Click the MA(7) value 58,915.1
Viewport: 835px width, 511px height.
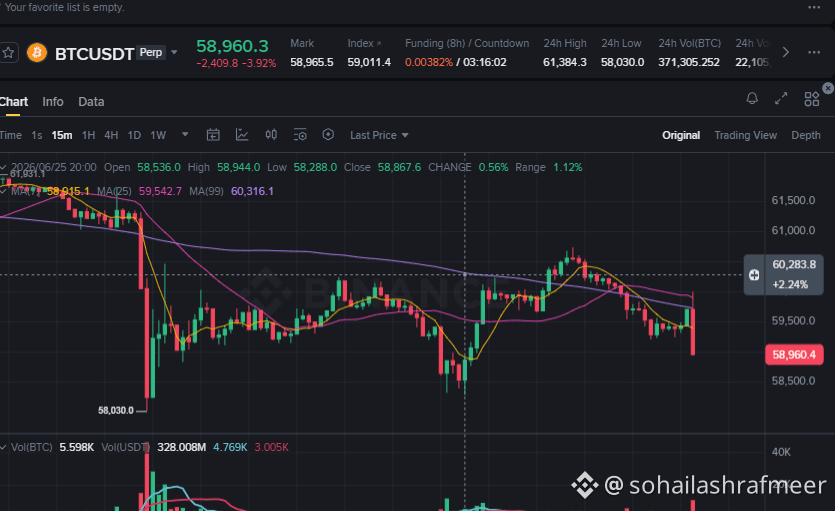tap(68, 191)
